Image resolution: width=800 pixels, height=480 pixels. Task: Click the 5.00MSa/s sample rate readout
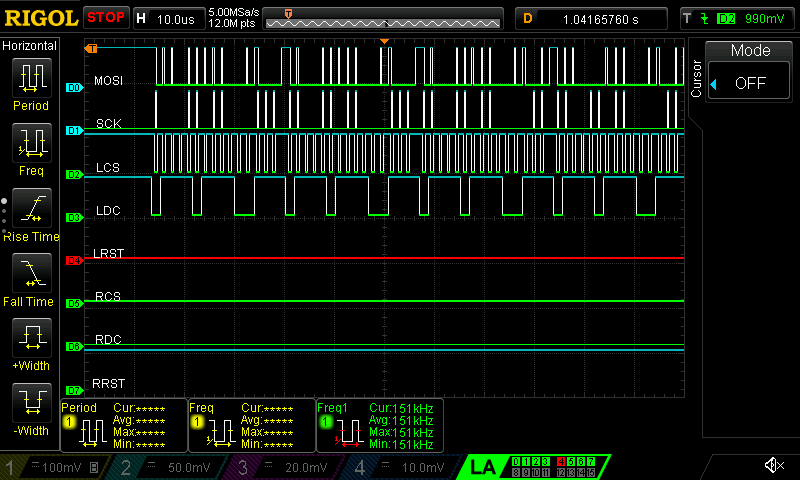(234, 12)
